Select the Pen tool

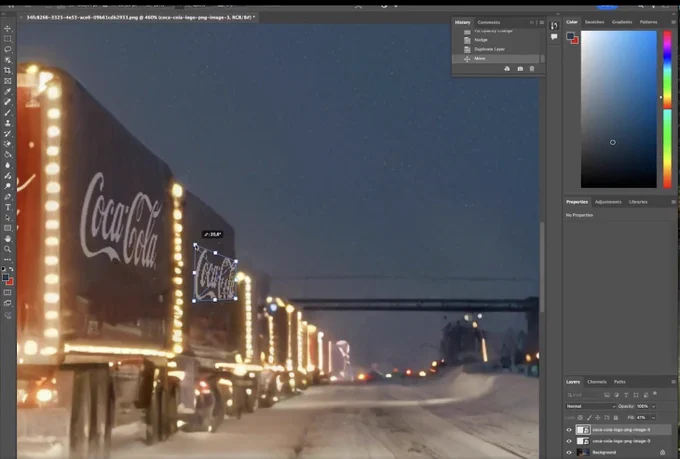8,197
